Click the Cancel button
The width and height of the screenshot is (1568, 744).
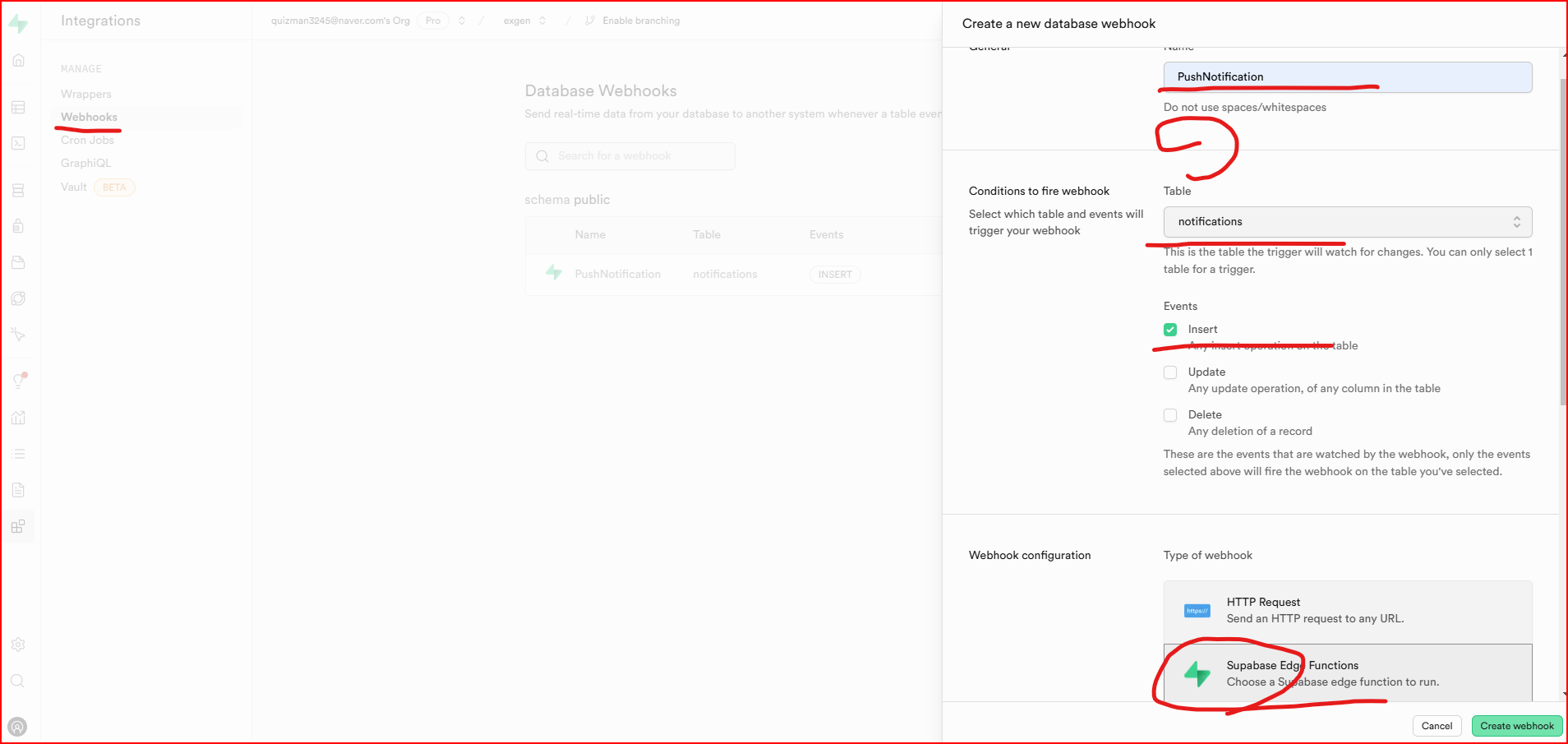click(x=1437, y=726)
